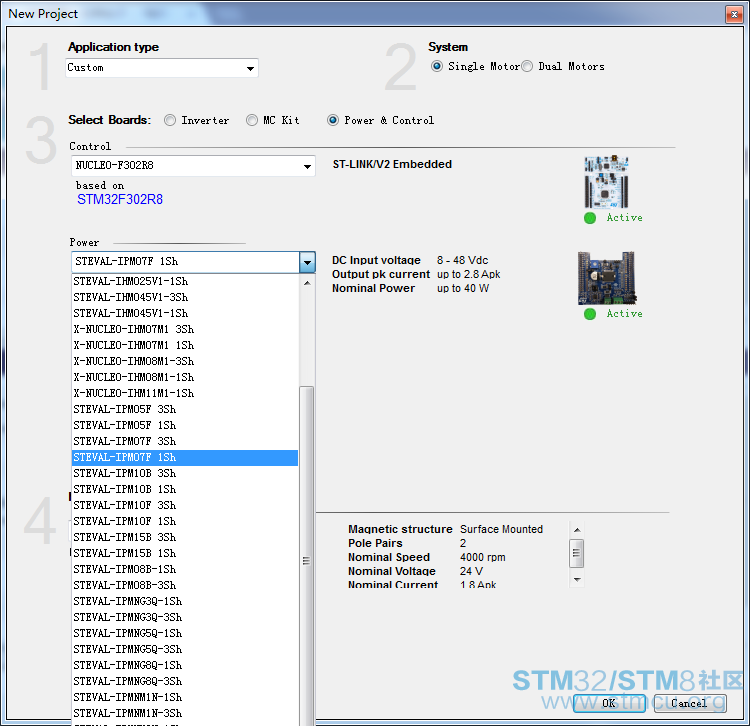The width and height of the screenshot is (750, 726).
Task: Select X-NUCLEO-IHM08M1-1Sh list entry
Action: [185, 377]
